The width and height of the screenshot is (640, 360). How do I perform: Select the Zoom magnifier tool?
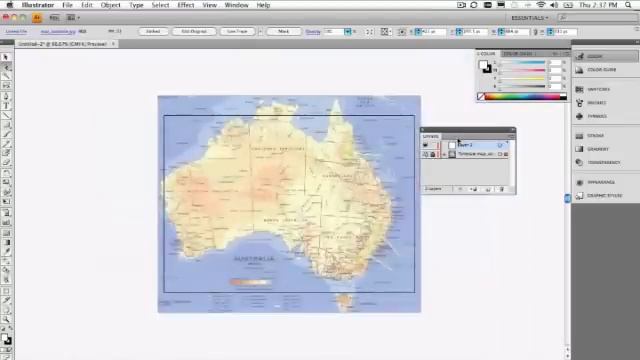(7, 319)
